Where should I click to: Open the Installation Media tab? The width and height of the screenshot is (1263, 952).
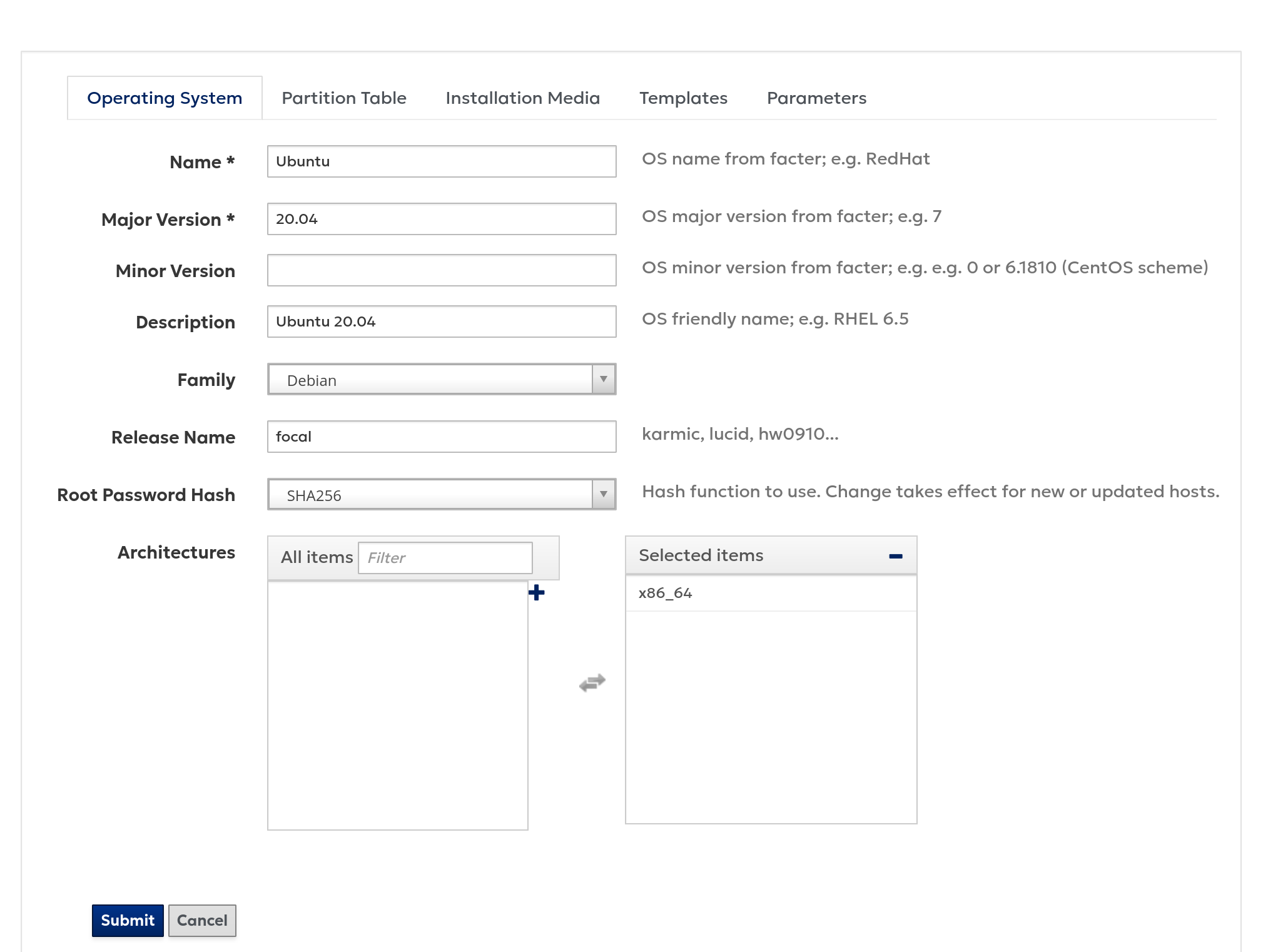522,98
